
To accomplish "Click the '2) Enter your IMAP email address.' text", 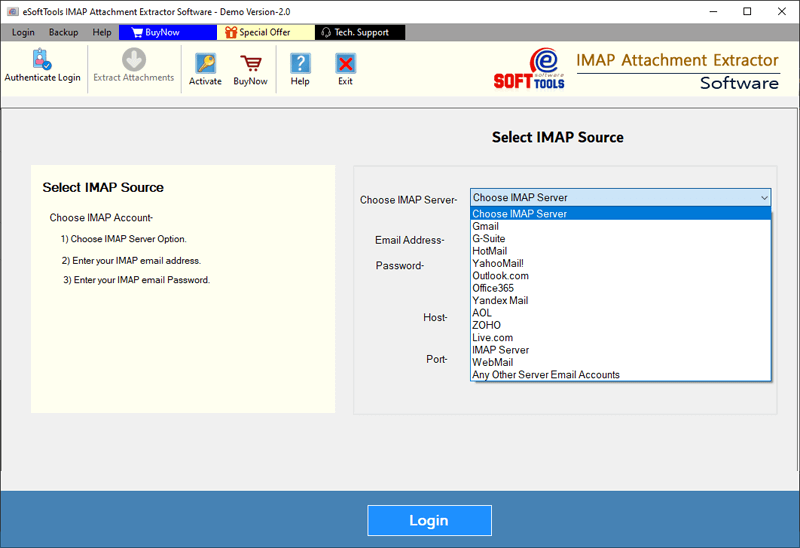I will point(131,261).
